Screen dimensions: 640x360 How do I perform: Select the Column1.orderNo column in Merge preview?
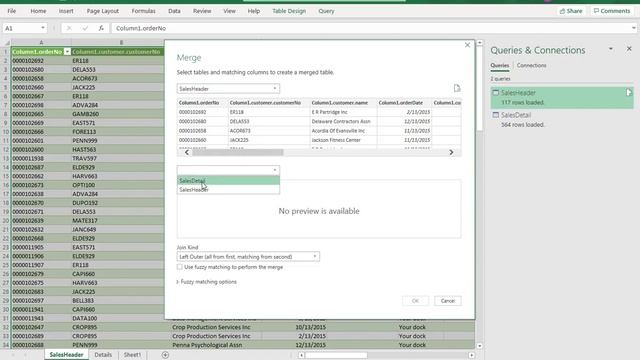(199, 103)
